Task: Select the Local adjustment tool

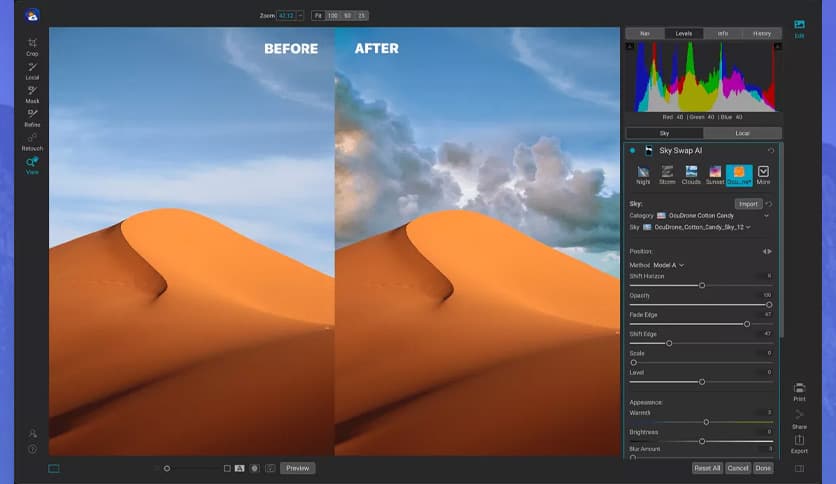Action: click(x=32, y=70)
